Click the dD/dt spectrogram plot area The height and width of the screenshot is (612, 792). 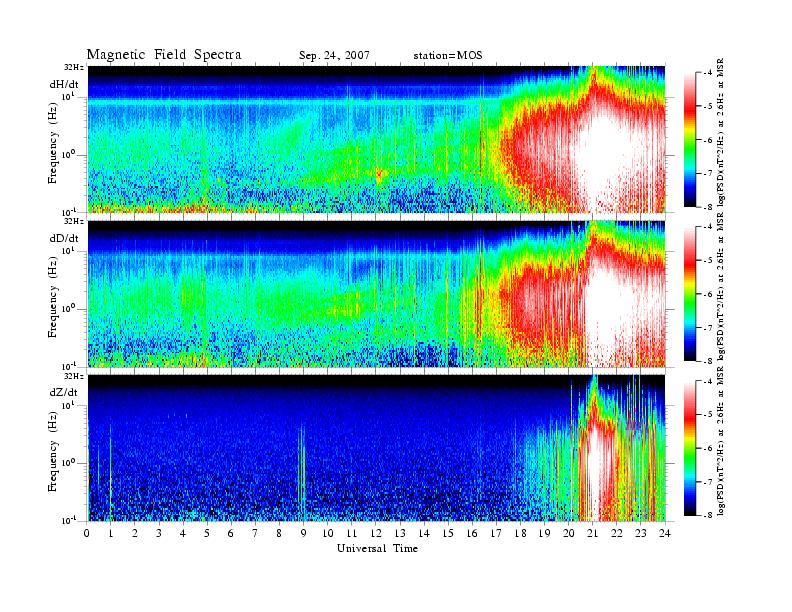376,293
